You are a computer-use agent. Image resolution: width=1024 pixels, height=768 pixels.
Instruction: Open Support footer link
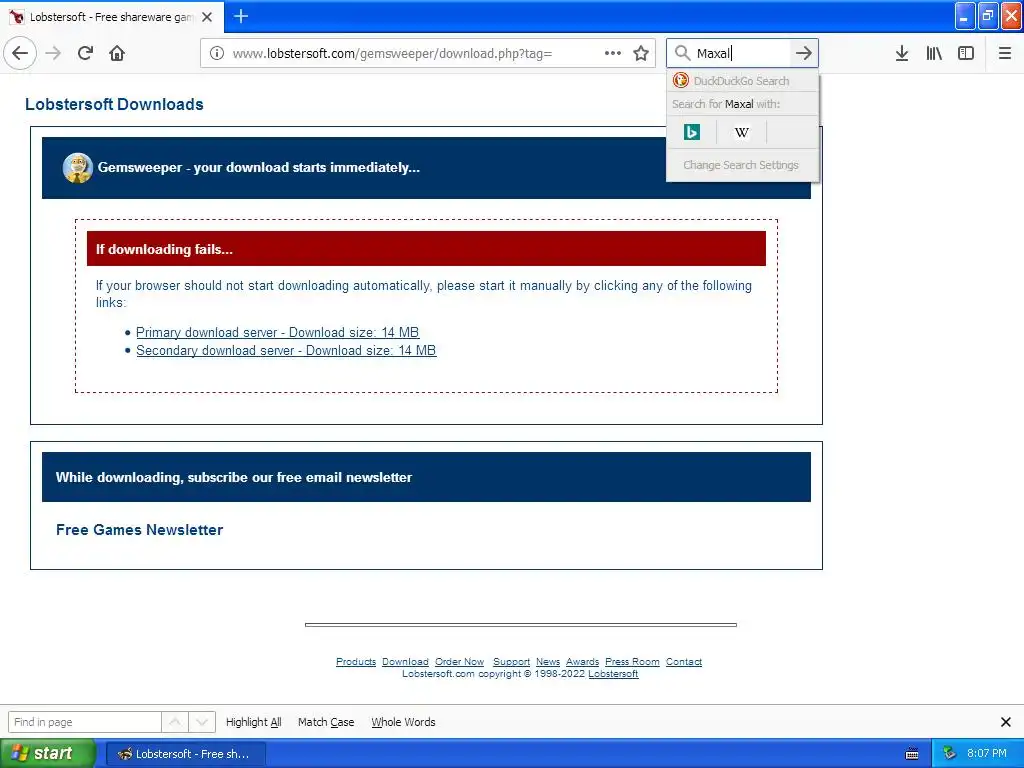[511, 662]
